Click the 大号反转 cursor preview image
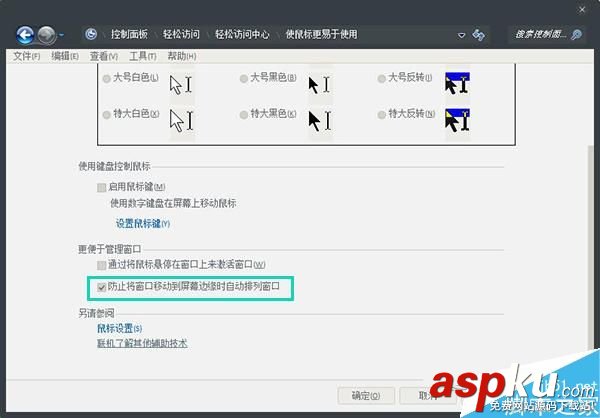This screenshot has width=600, height=418. (458, 83)
